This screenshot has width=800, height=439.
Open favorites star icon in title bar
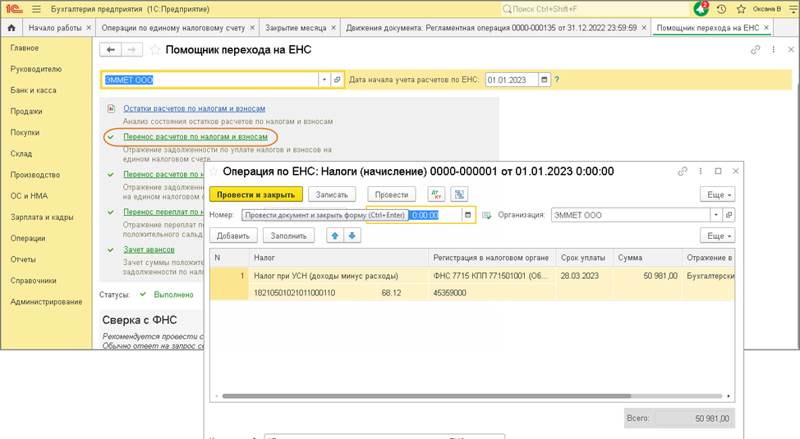(x=741, y=9)
